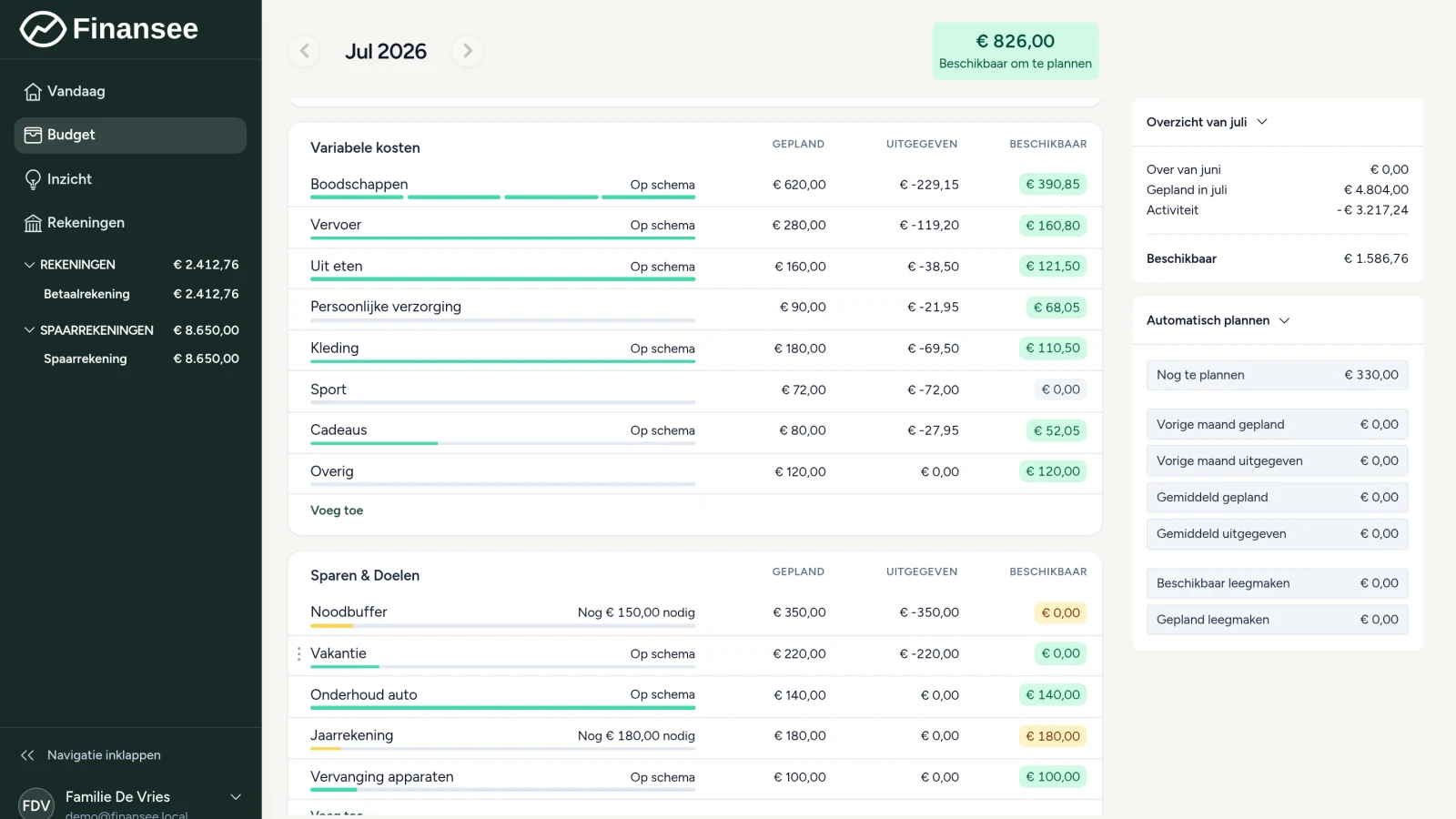This screenshot has width=1456, height=819.
Task: Open Rekeningen bank icon
Action: coord(33,223)
